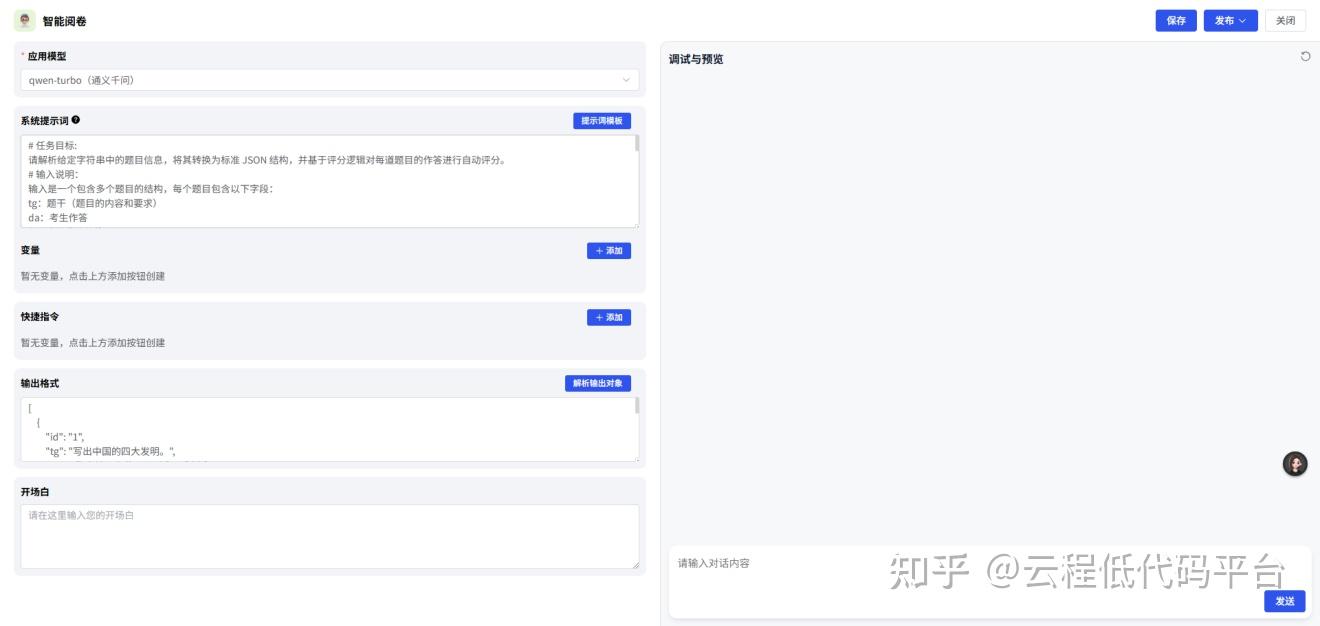
Task: Click the 输出格式 textarea scrollbar
Action: click(x=637, y=406)
